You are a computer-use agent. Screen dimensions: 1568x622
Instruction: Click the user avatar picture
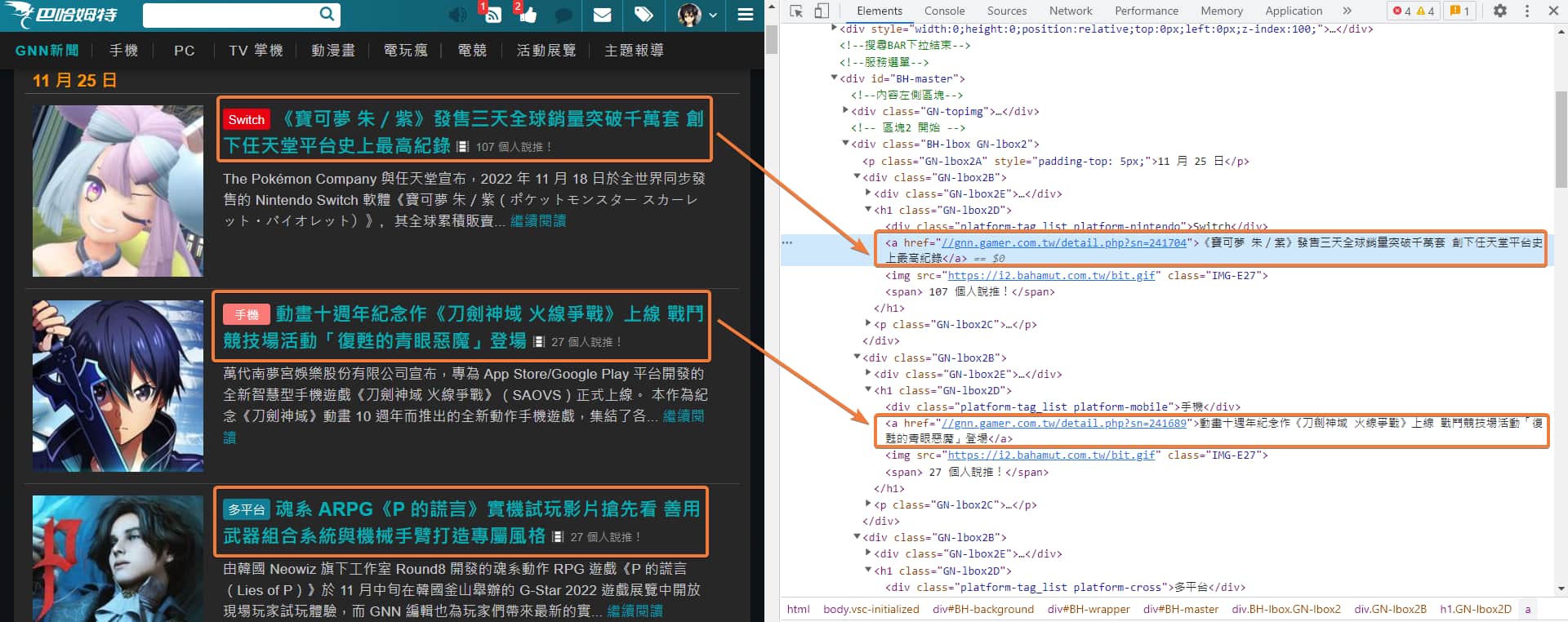point(689,15)
